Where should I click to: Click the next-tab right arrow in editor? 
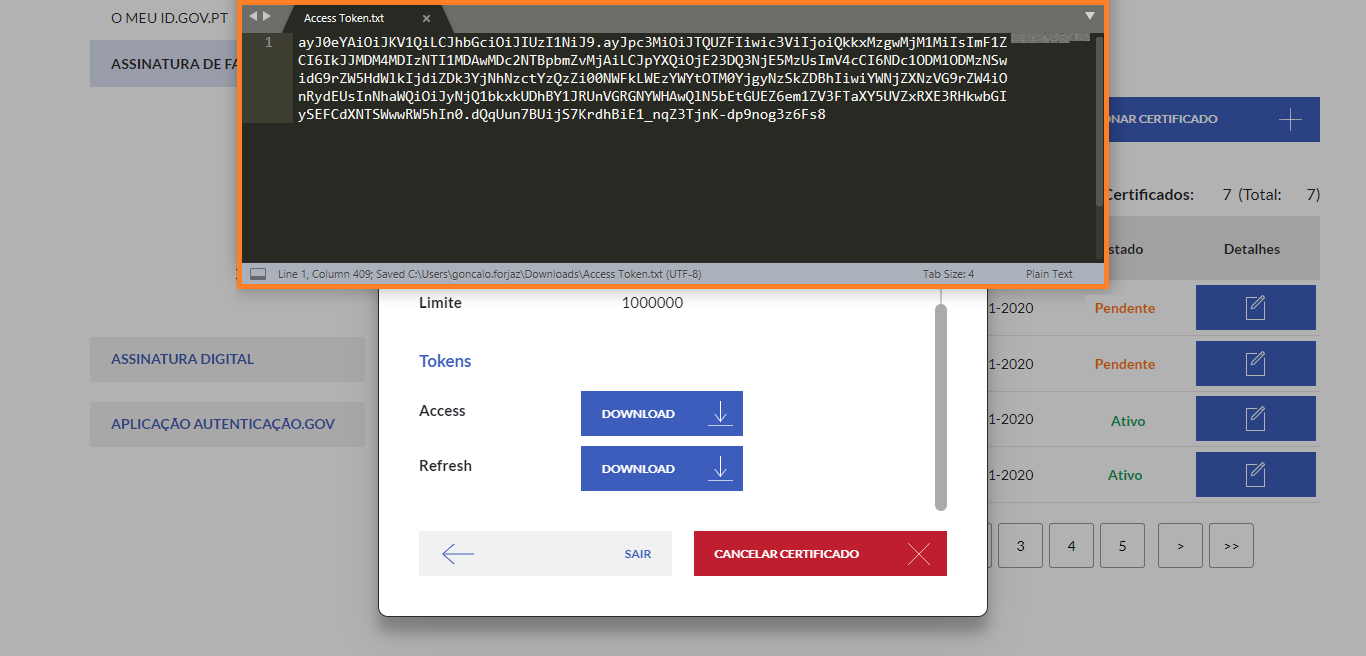(x=267, y=17)
